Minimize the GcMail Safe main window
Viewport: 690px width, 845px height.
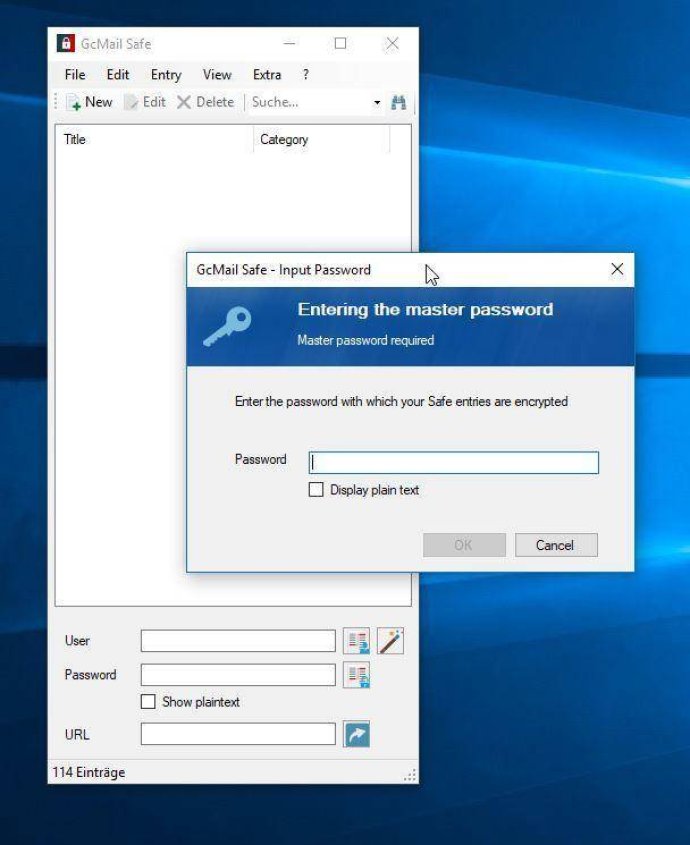click(289, 44)
